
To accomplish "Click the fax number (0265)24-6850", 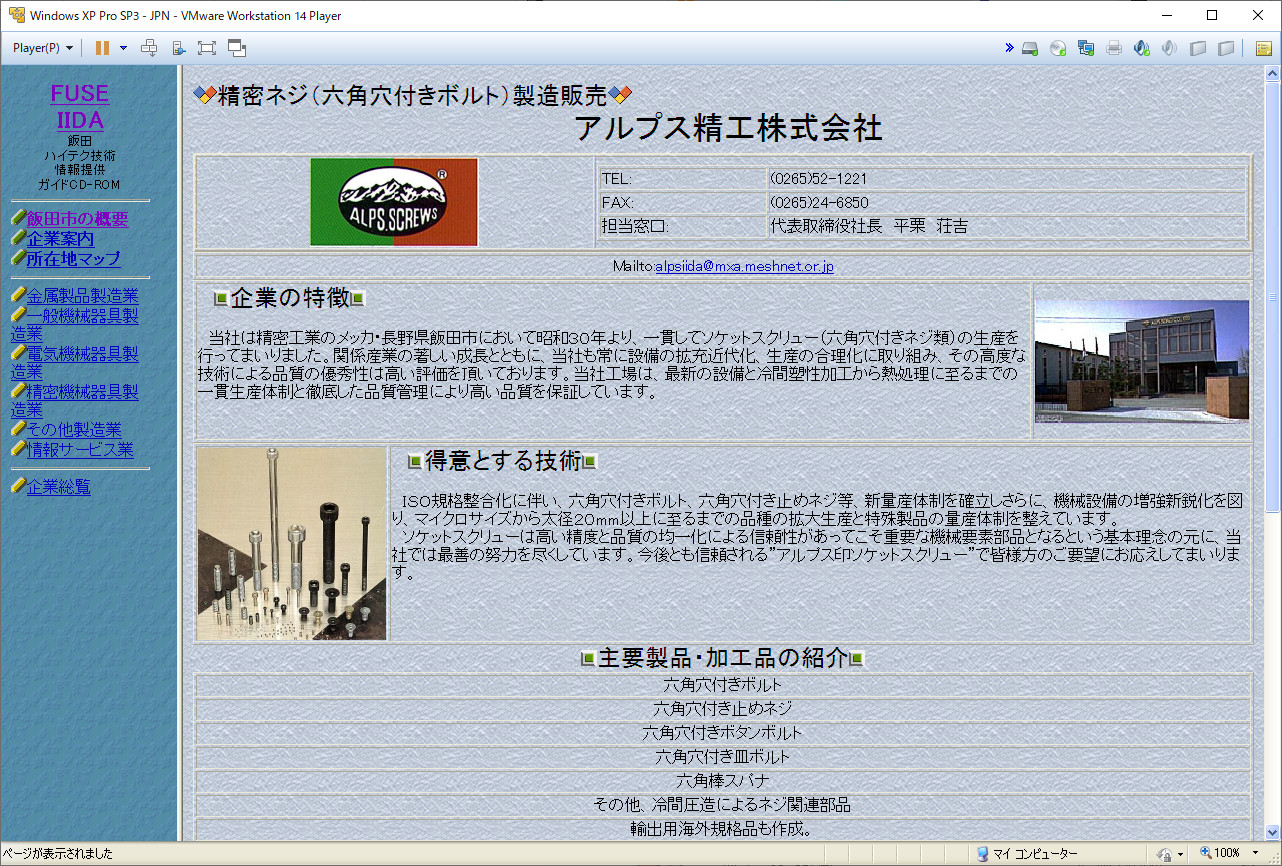I will (819, 203).
